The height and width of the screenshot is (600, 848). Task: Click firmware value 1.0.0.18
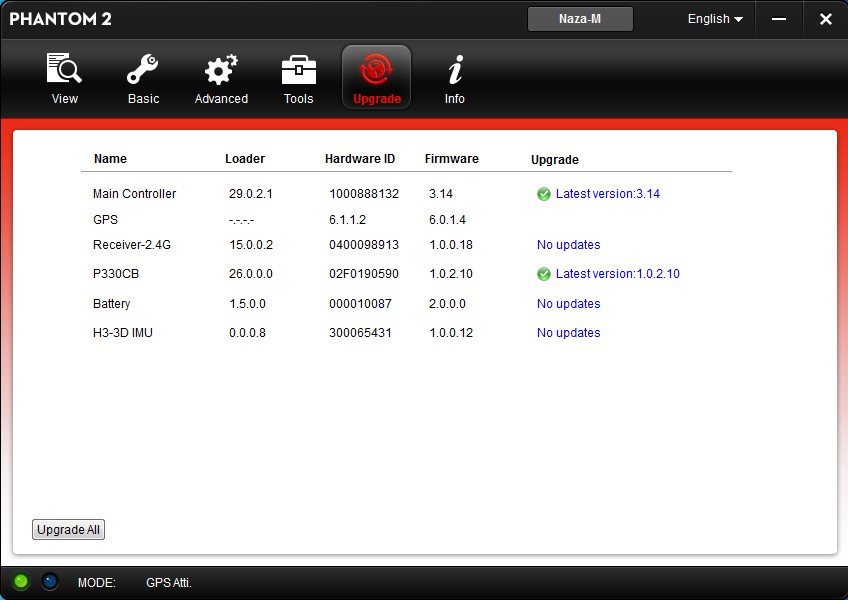point(451,245)
